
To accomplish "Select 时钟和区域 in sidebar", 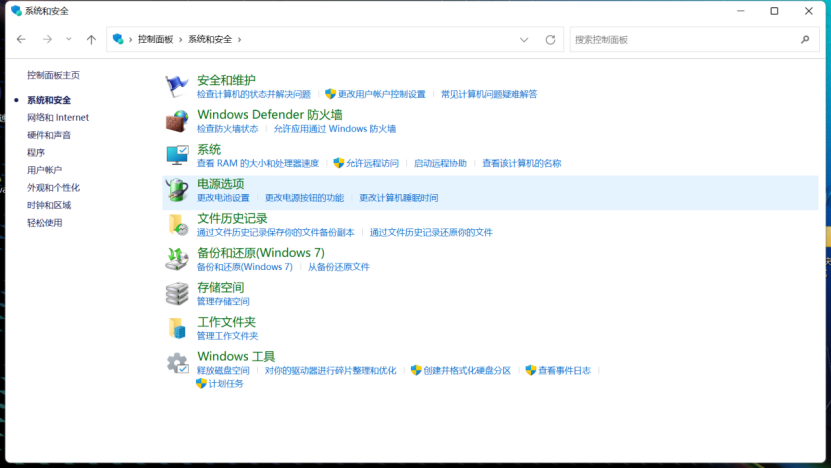I will pyautogui.click(x=49, y=205).
